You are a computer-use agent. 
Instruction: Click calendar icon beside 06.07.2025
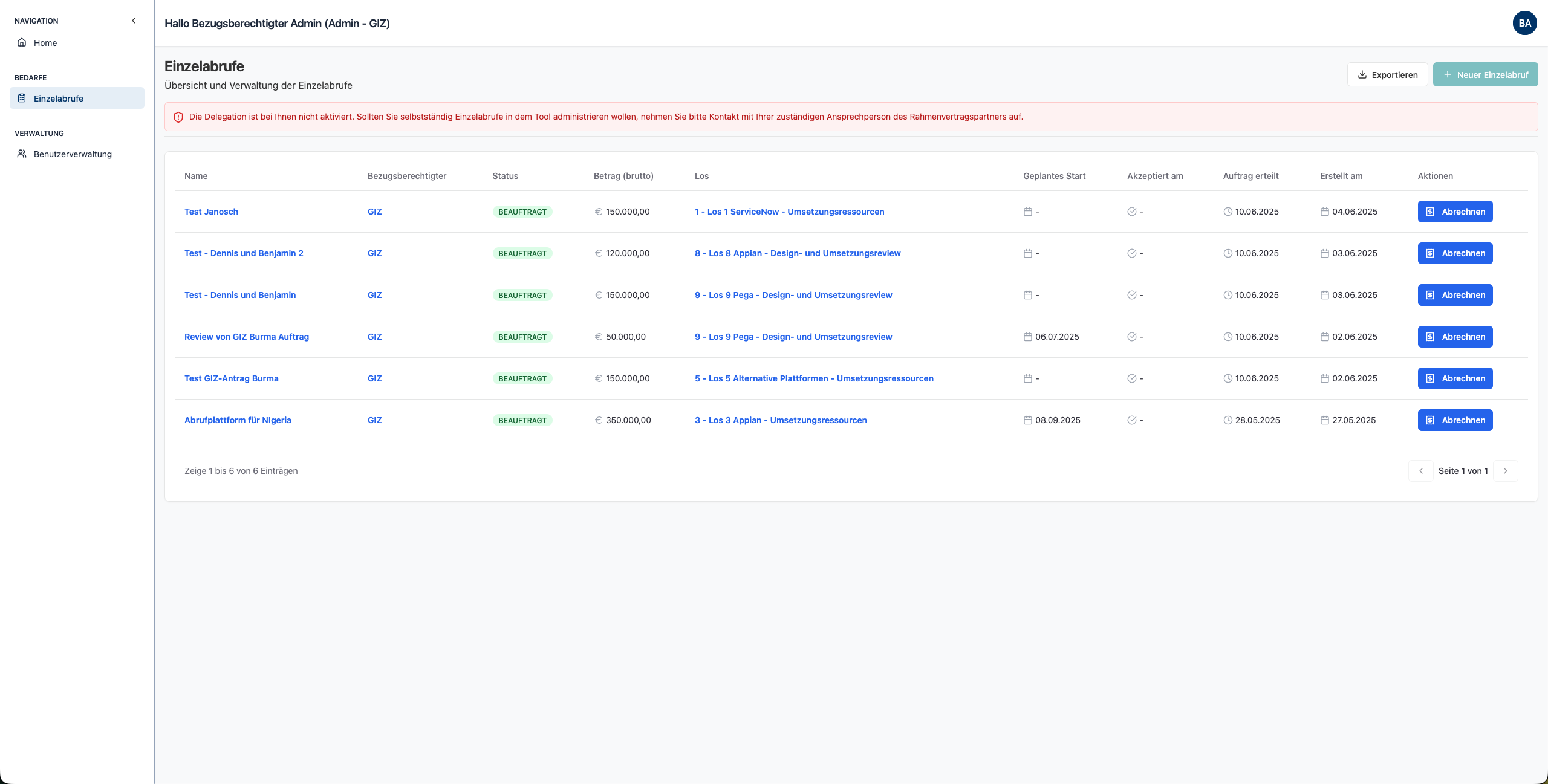[1027, 337]
